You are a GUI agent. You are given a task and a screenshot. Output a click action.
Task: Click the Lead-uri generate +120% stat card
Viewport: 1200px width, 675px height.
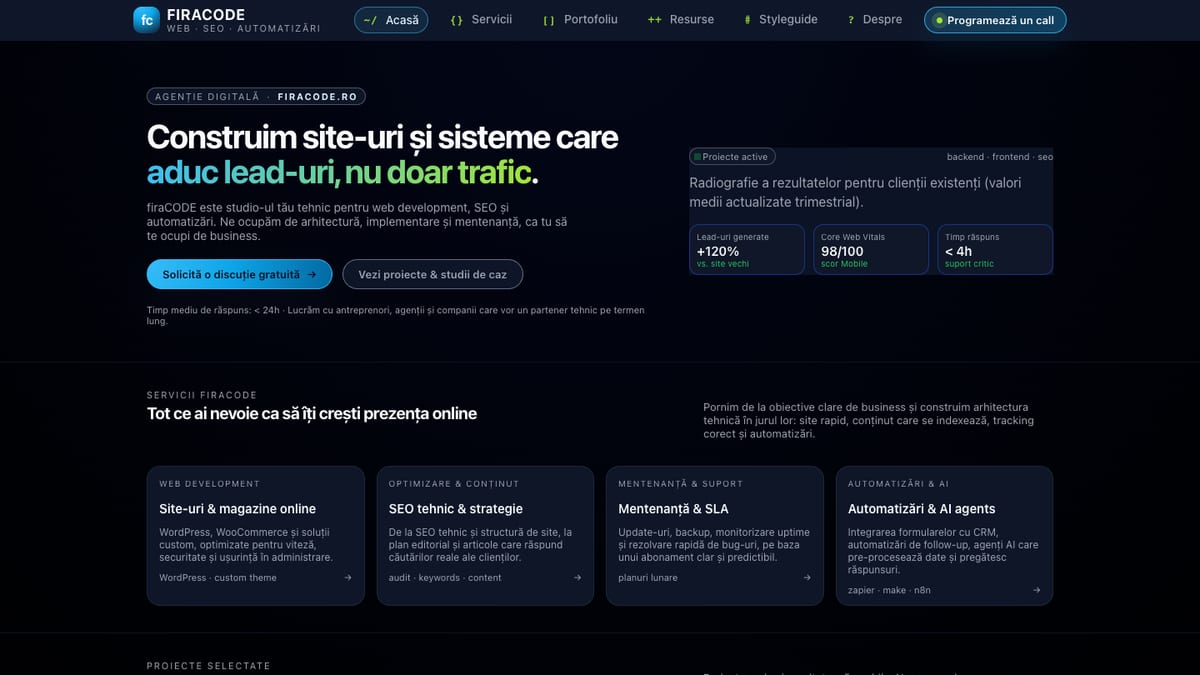point(747,249)
